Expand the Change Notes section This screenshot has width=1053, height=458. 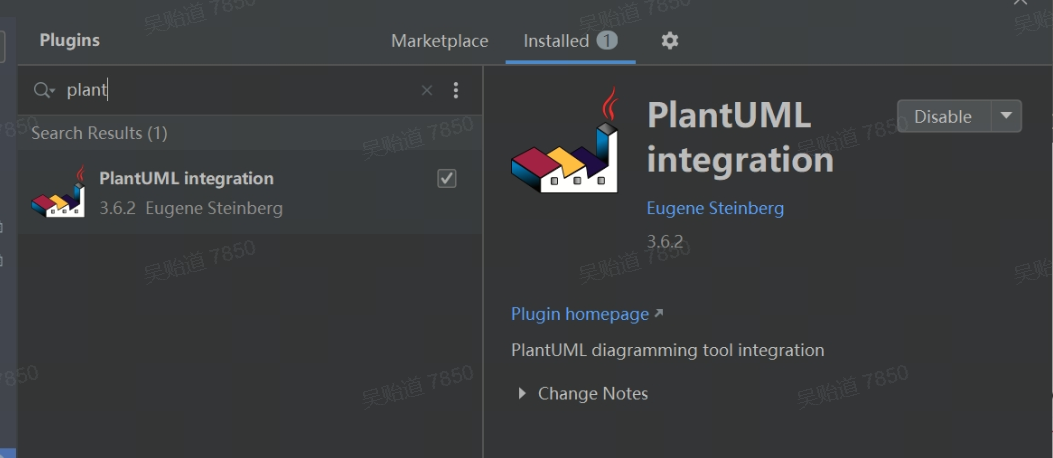click(522, 394)
